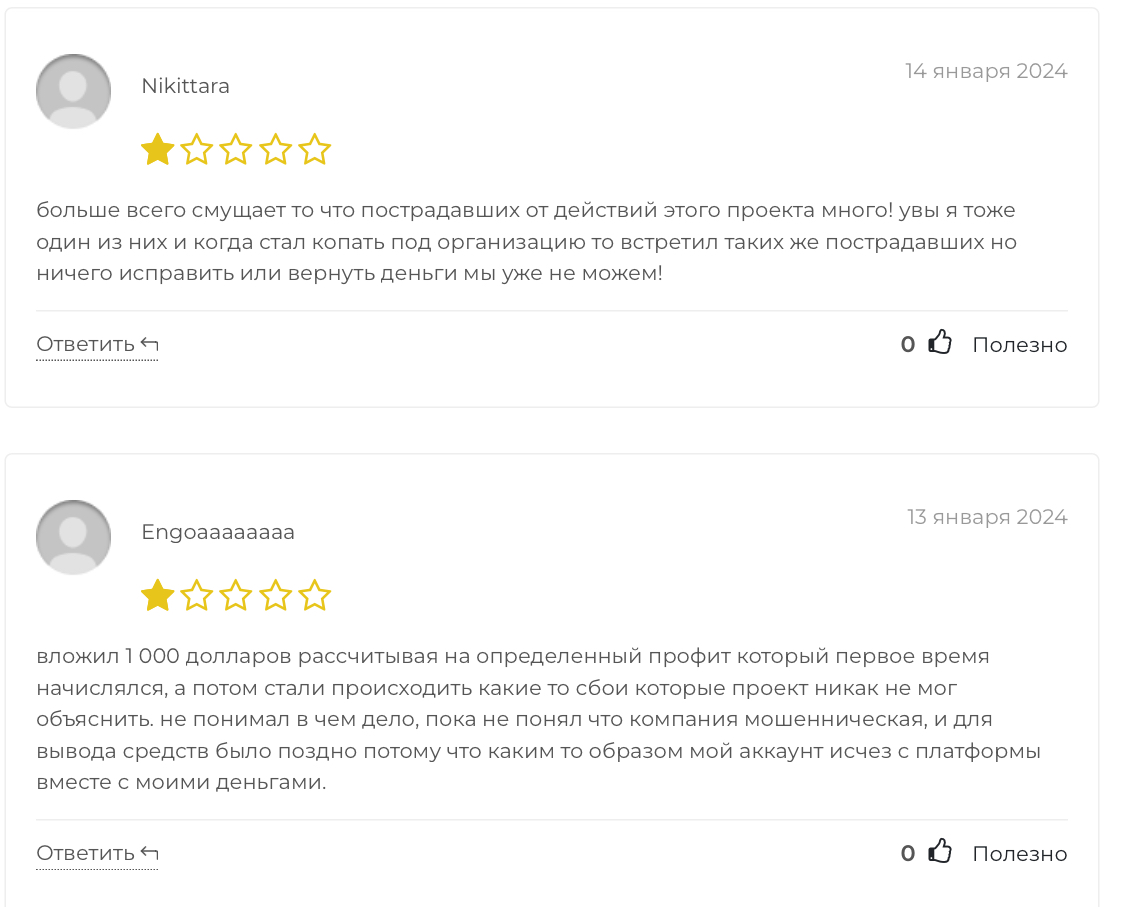This screenshot has width=1138, height=907.
Task: Click Engoaaaaaaaa's avatar image
Action: pos(73,538)
